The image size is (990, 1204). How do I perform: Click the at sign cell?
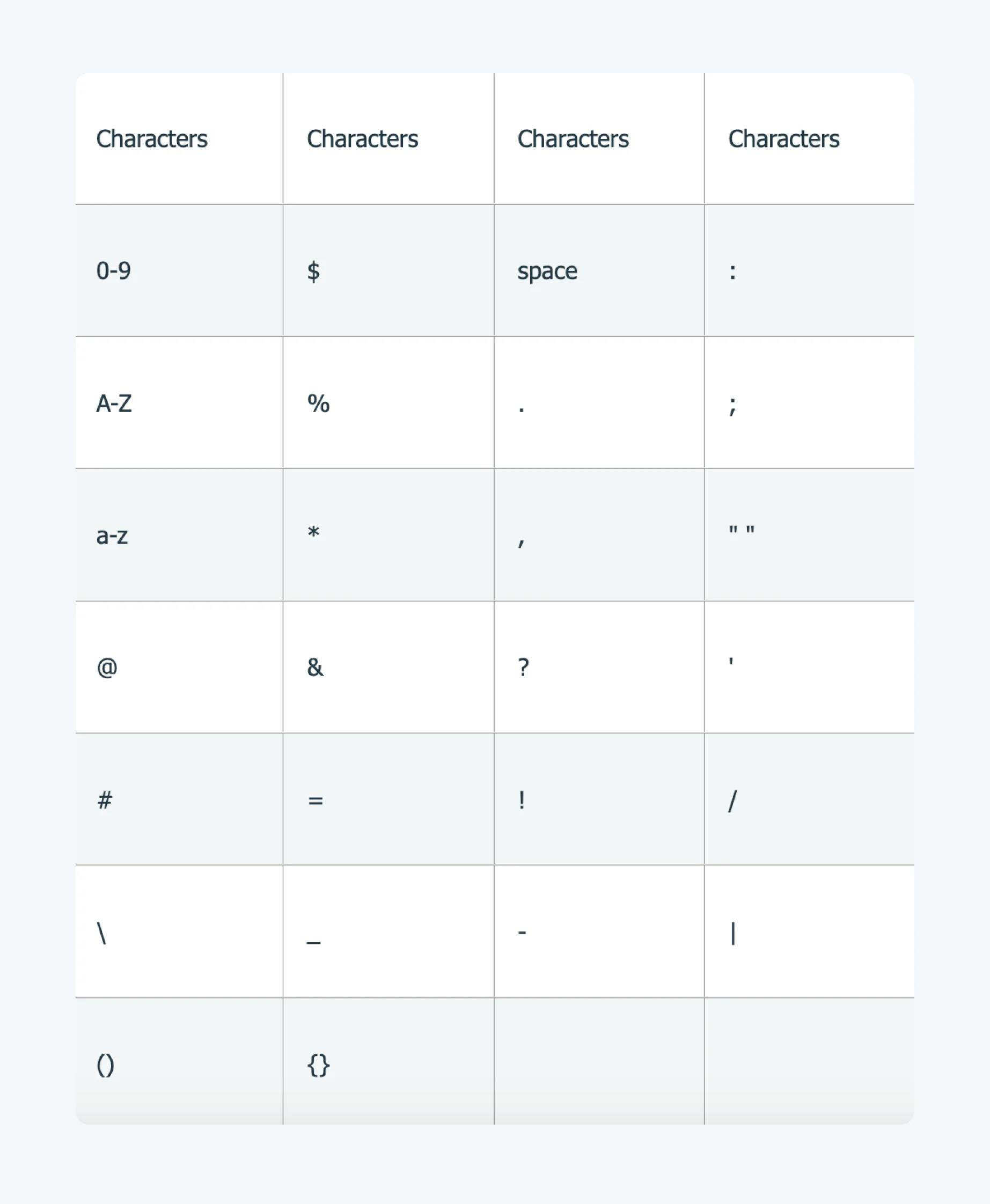(x=179, y=667)
